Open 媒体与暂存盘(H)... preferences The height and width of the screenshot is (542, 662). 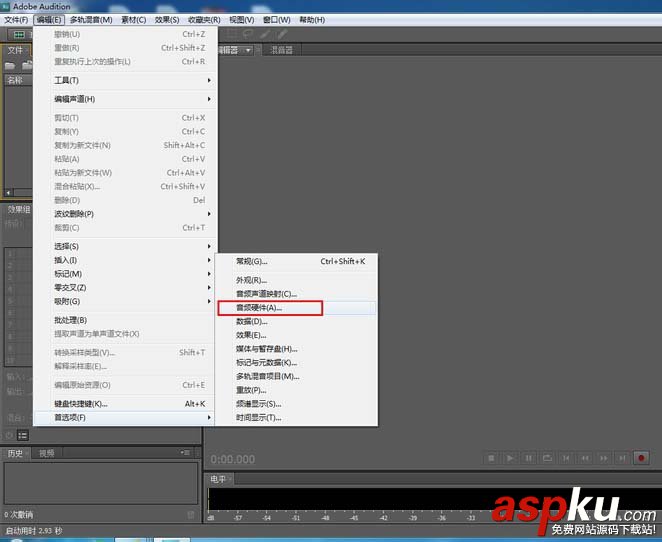[x=296, y=349]
